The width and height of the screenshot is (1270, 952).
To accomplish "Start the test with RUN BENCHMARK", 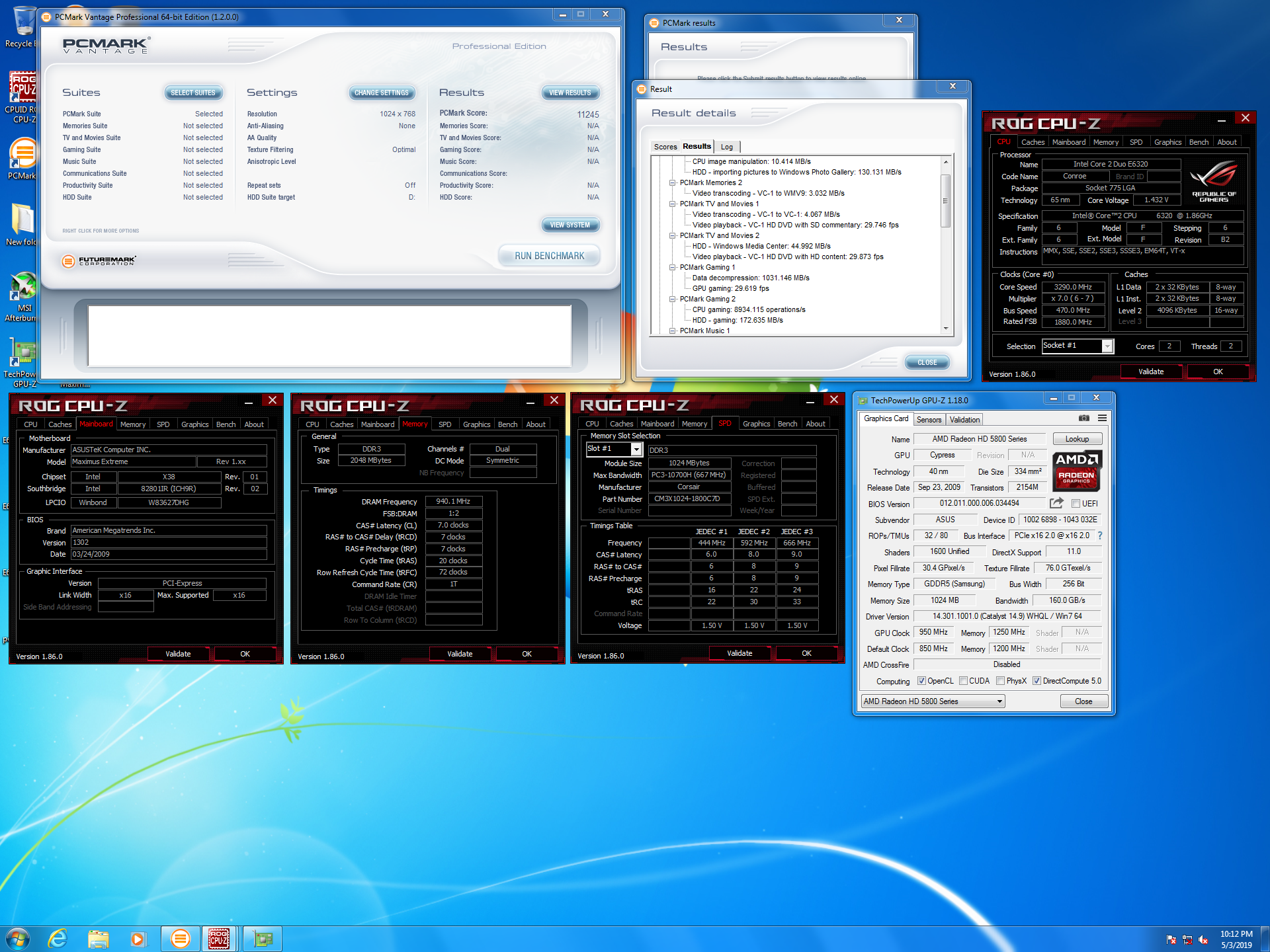I will click(x=550, y=256).
